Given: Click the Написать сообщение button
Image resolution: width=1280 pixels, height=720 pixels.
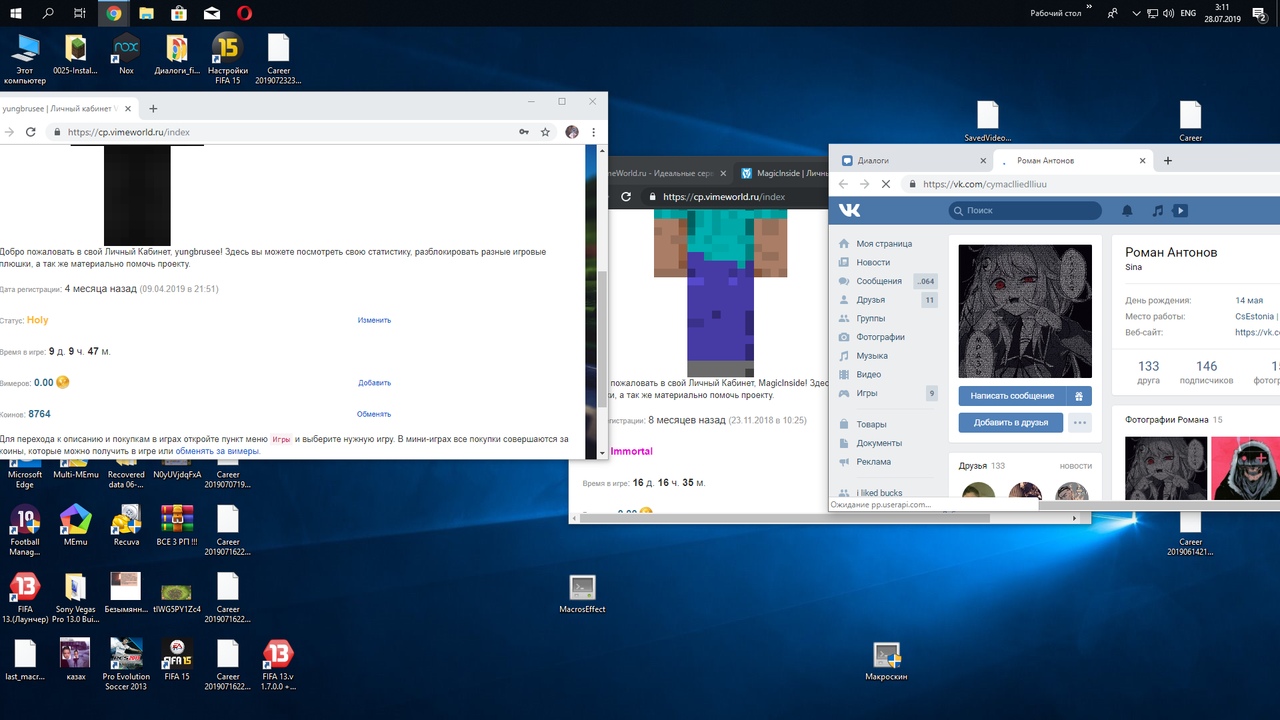Looking at the screenshot, I should point(1012,396).
